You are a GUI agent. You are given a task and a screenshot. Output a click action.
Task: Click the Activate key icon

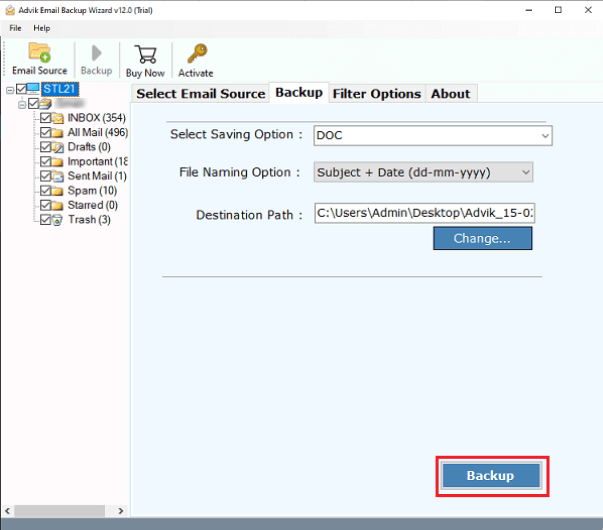tap(197, 53)
